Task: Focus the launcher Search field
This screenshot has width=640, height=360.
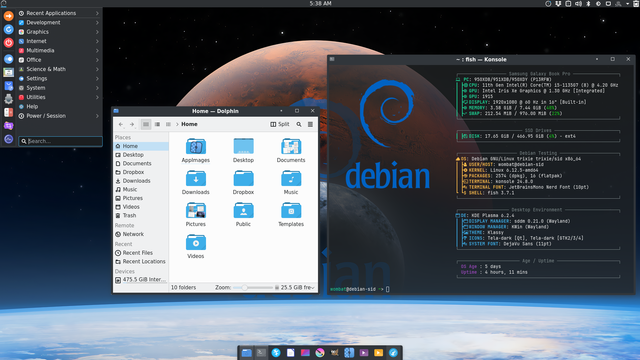Action: tap(60, 141)
